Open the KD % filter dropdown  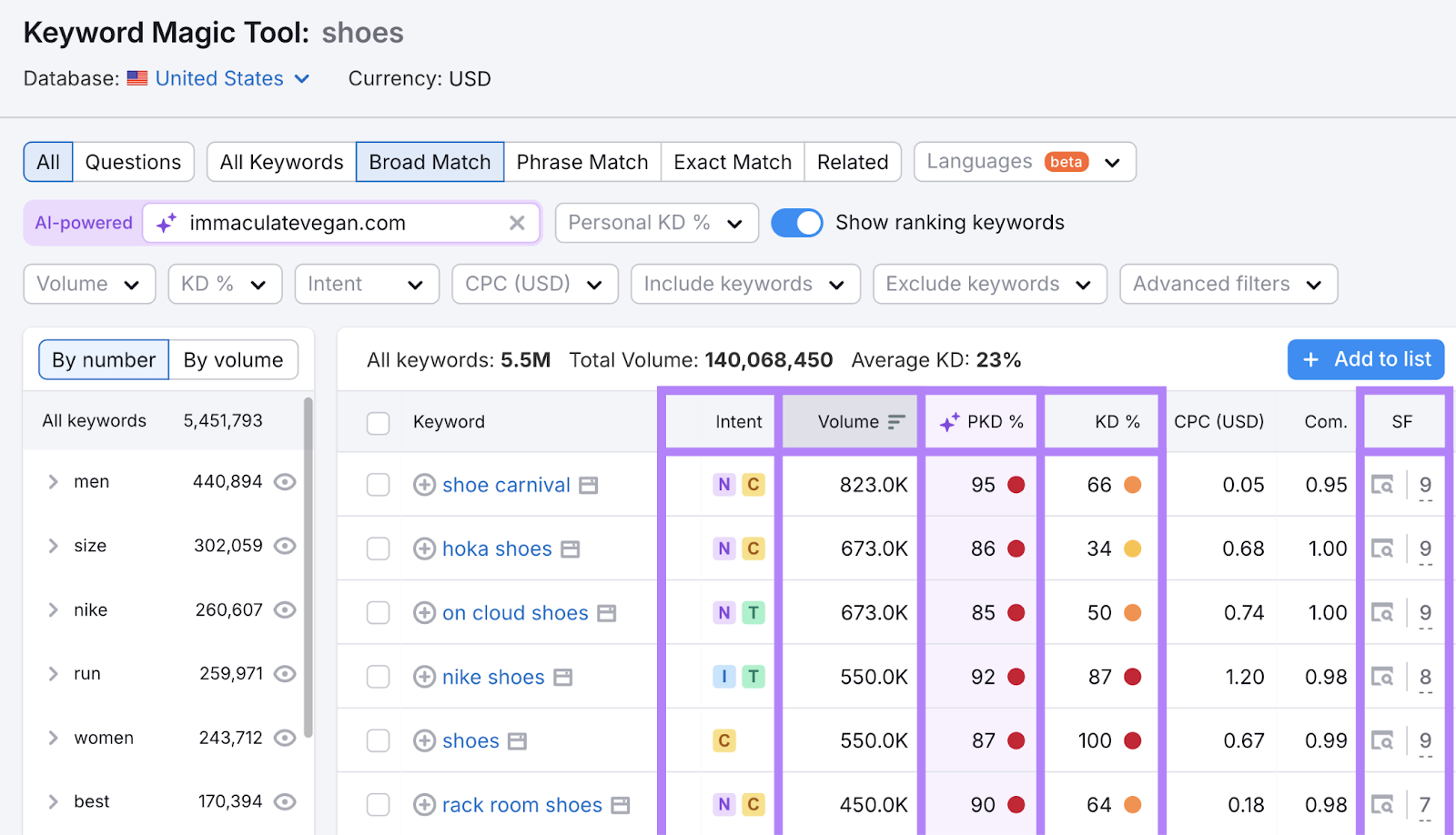coord(225,284)
